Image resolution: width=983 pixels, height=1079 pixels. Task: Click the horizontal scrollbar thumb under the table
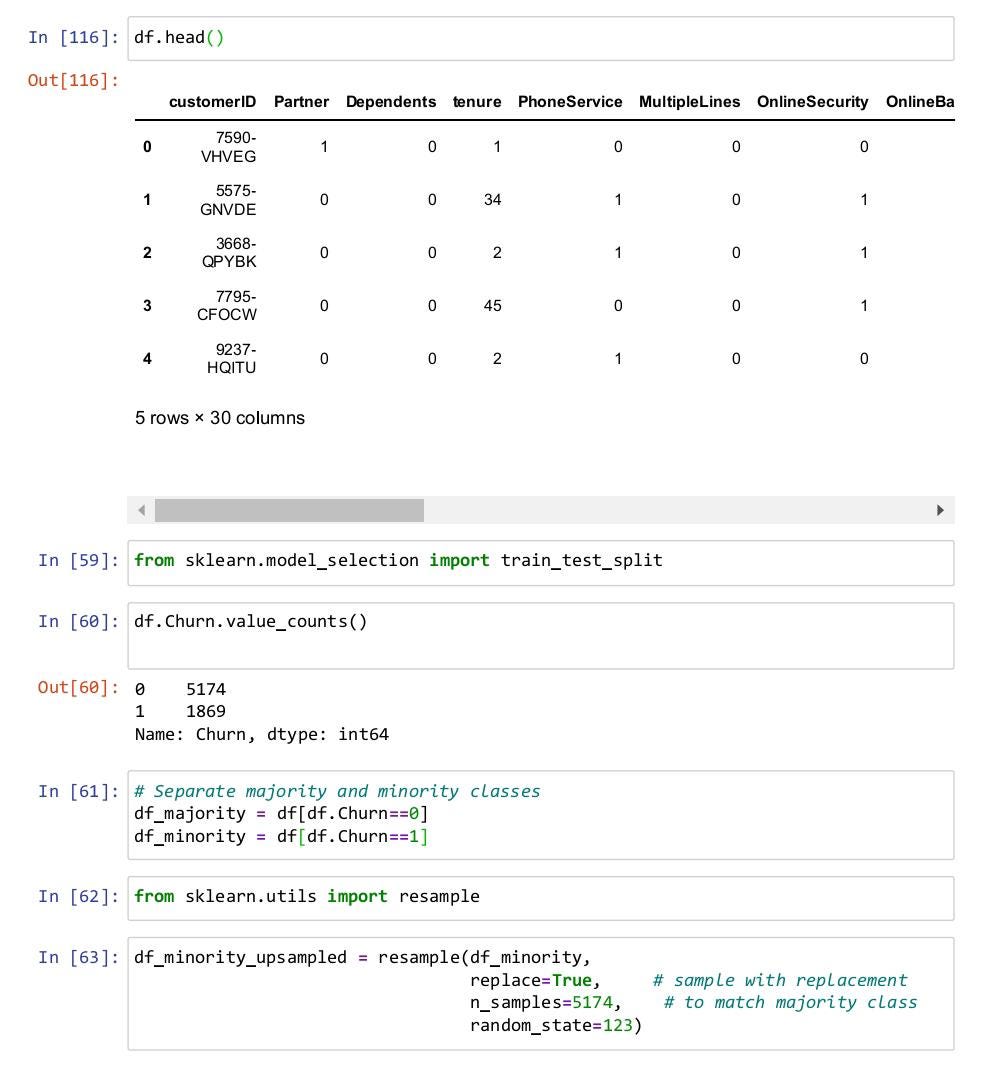point(290,510)
